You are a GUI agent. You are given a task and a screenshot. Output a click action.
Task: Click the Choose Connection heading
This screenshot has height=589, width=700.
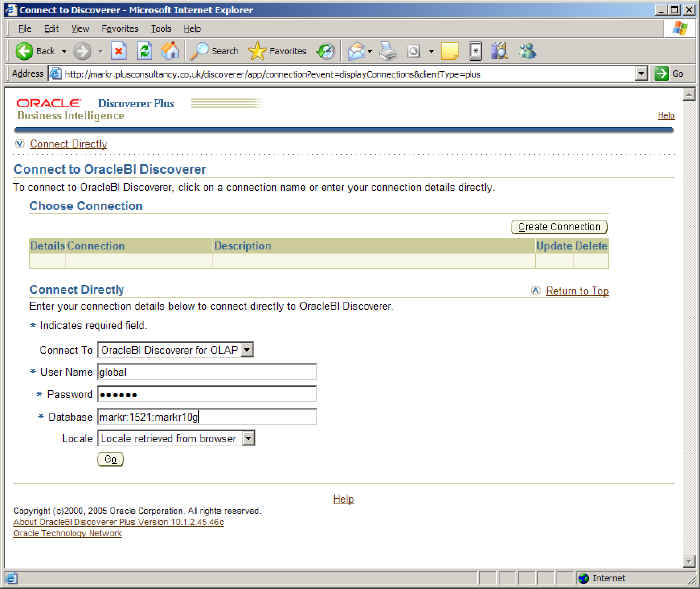pos(86,206)
